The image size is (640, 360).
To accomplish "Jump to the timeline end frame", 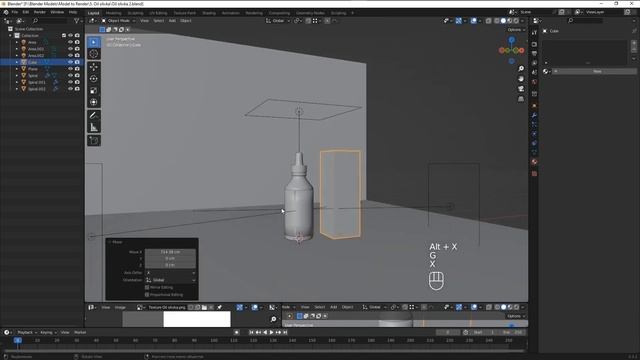I will pyautogui.click(x=285, y=333).
